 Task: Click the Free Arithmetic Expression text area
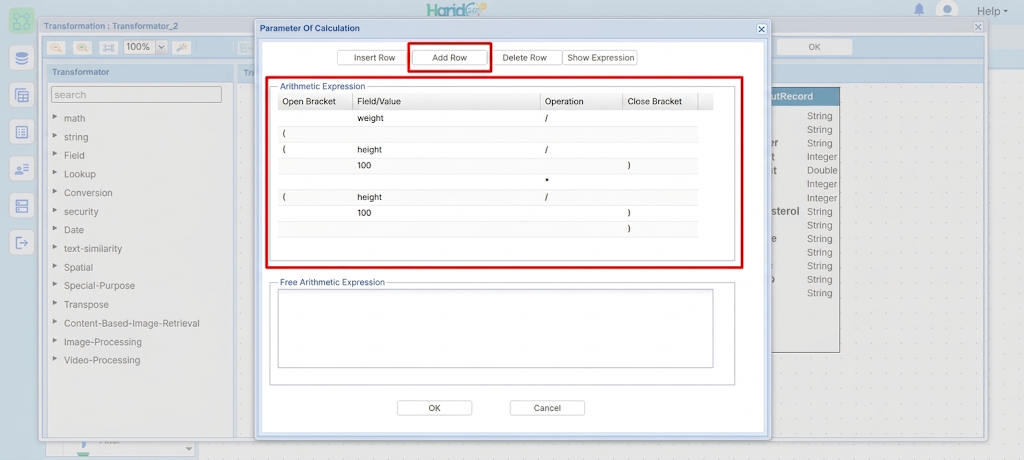tap(495, 329)
